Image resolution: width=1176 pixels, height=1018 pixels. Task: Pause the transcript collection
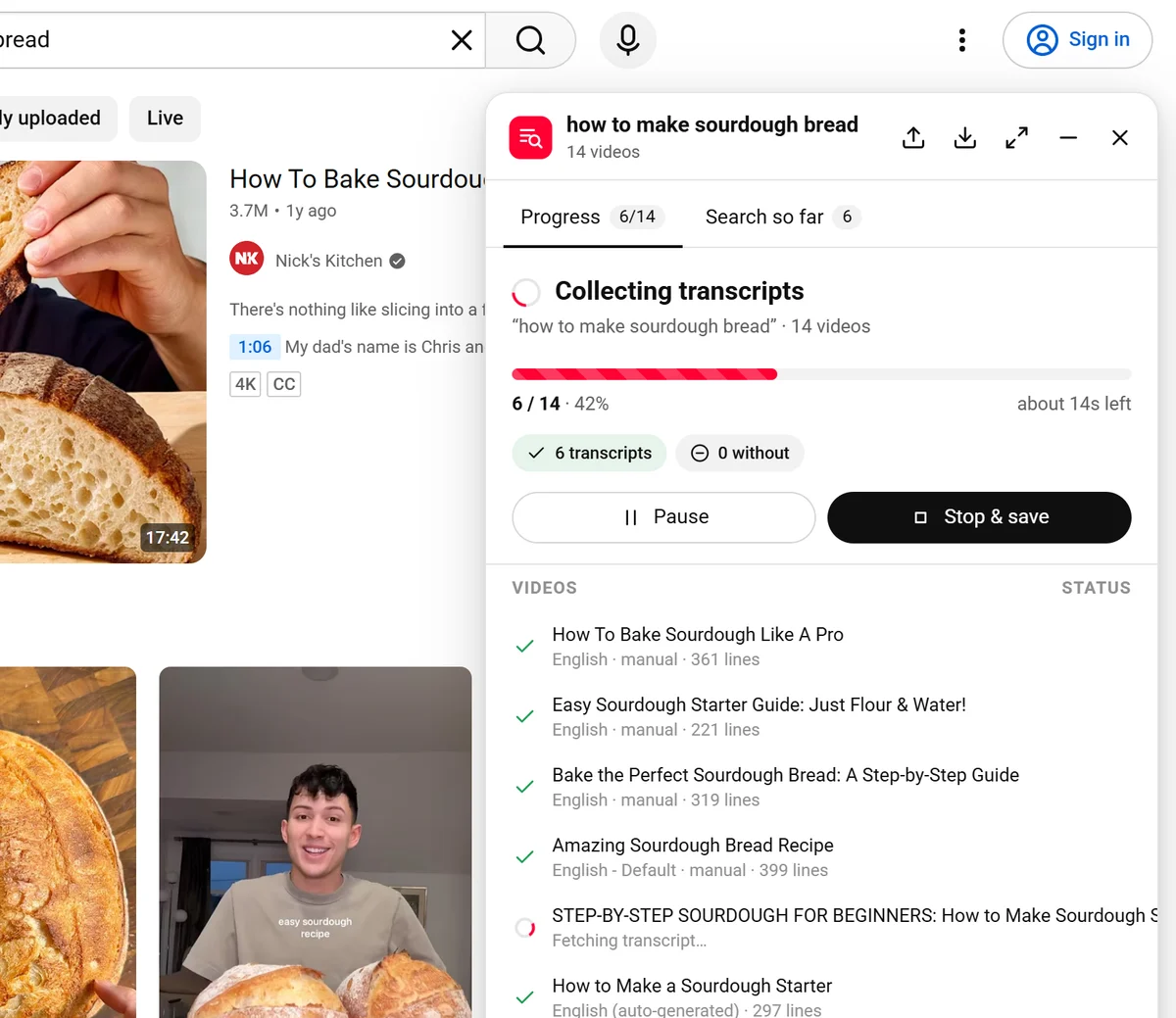[x=663, y=517]
